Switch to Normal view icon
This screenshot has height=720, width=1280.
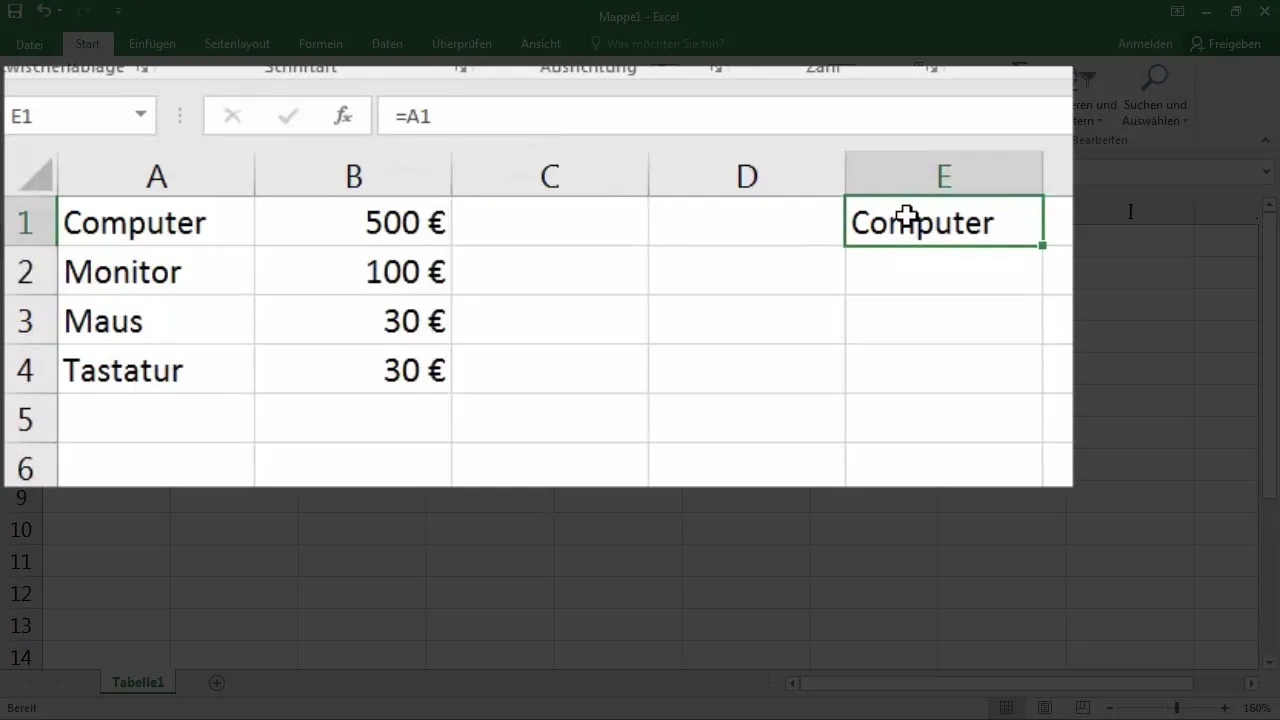(x=1007, y=708)
